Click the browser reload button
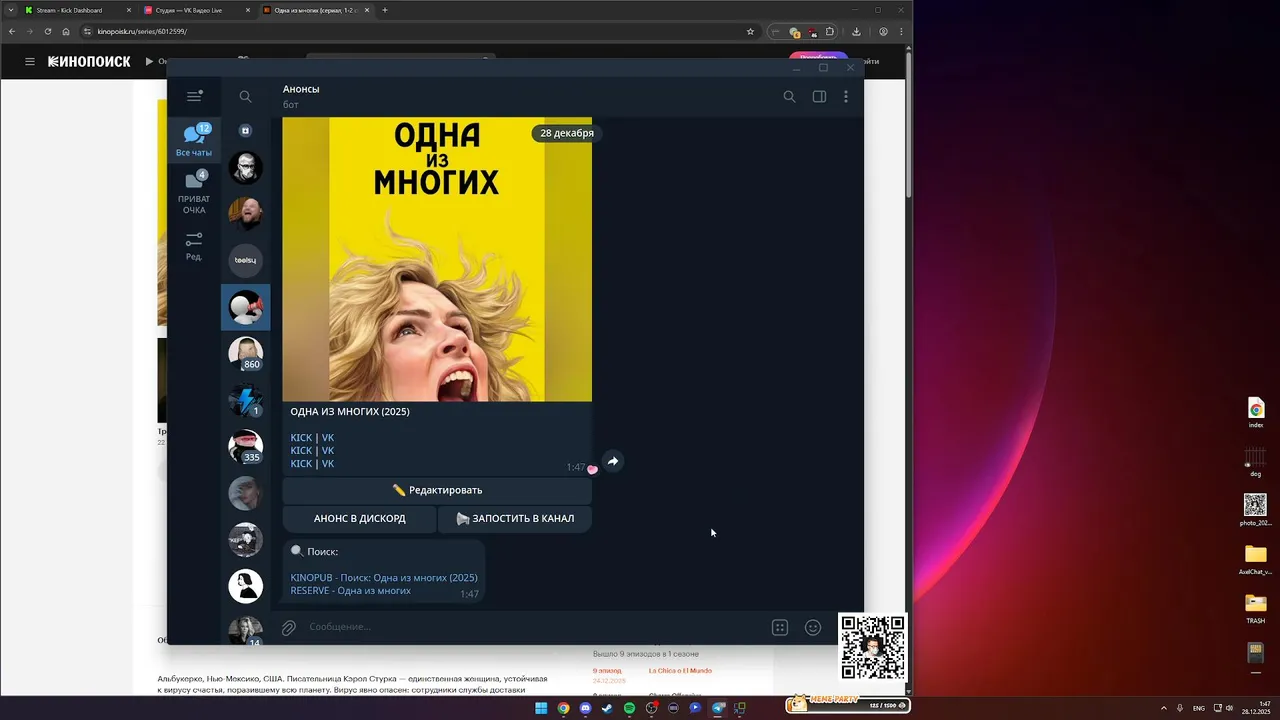This screenshot has height=720, width=1280. [x=47, y=31]
